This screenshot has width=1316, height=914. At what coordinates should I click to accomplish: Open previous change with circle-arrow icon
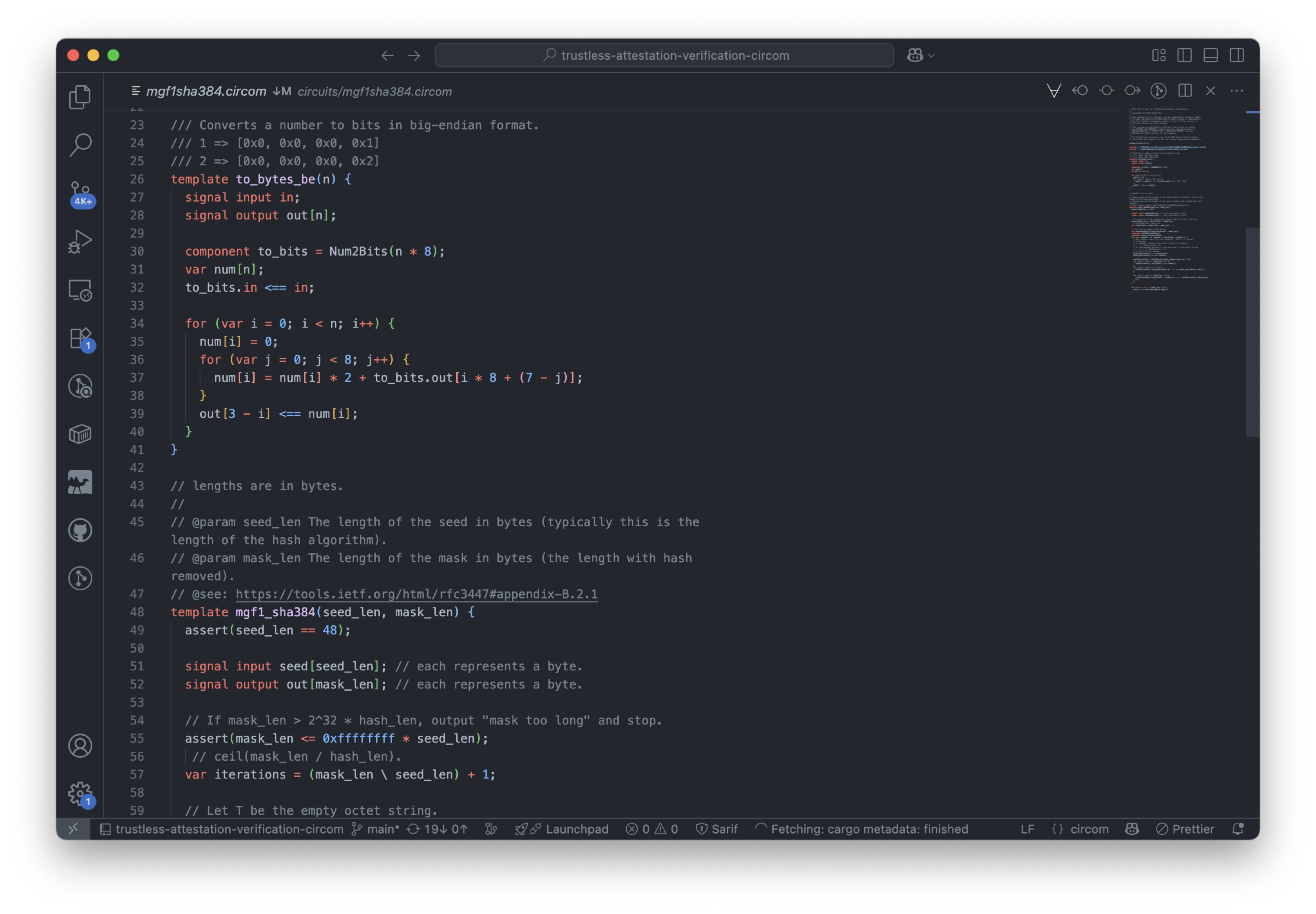pos(1080,91)
